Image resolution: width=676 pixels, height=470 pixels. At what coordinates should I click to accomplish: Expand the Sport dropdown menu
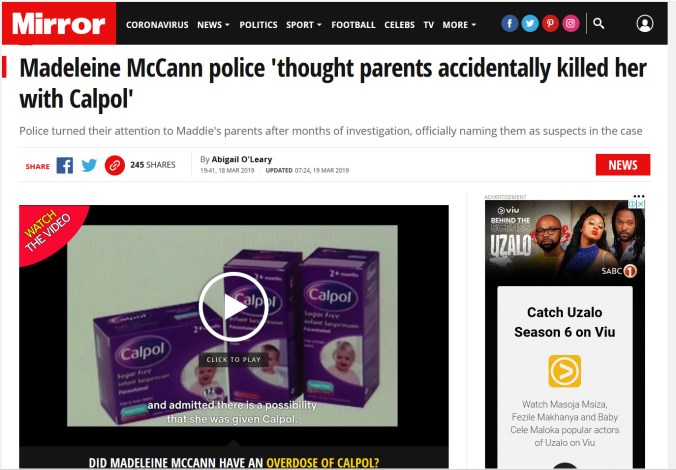pyautogui.click(x=304, y=25)
